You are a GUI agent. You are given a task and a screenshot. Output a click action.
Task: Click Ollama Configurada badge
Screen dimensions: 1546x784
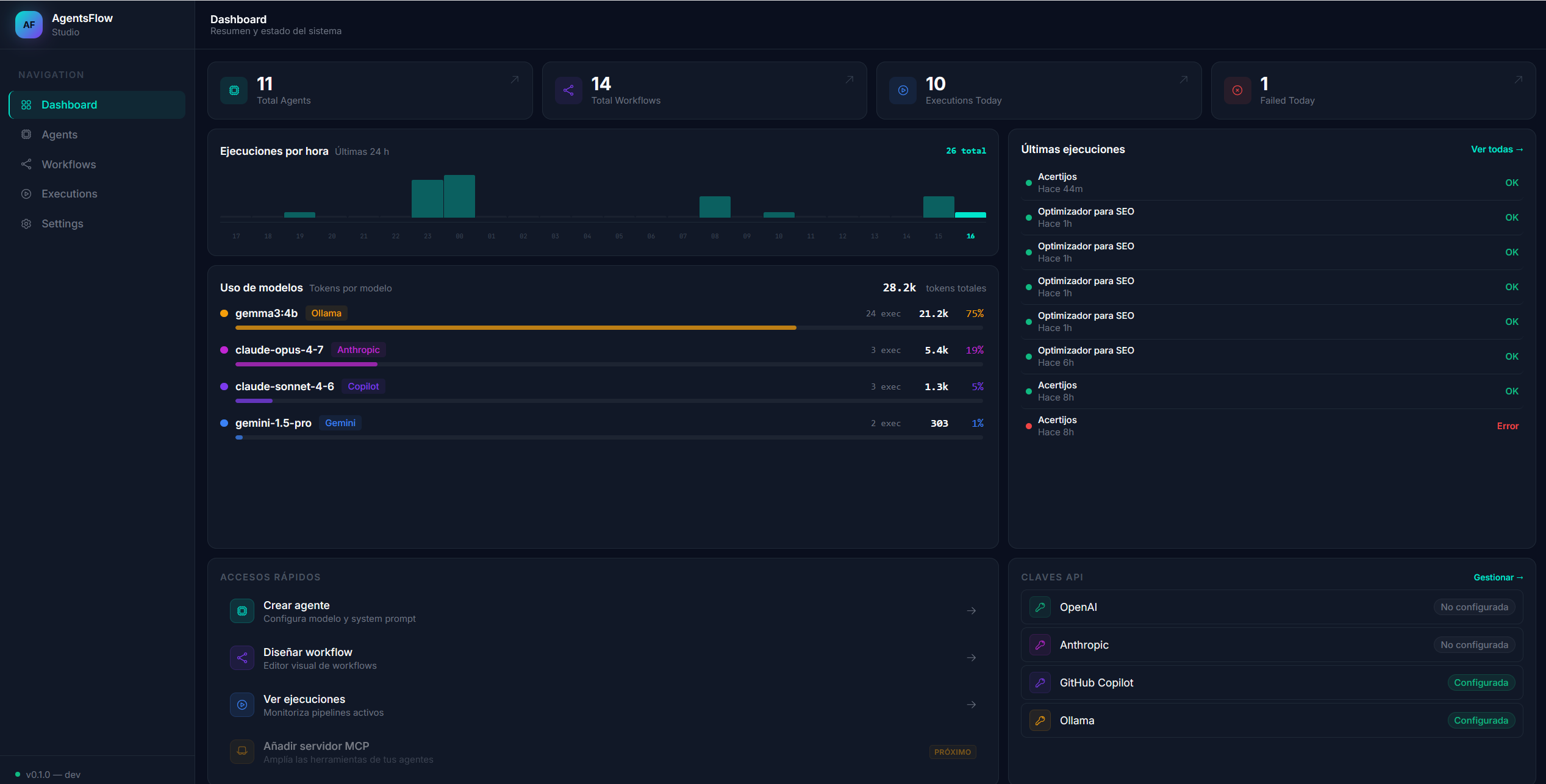pos(1481,721)
